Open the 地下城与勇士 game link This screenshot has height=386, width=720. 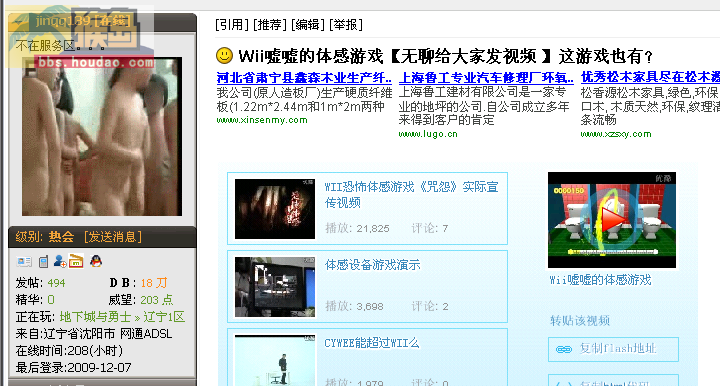click(96, 317)
